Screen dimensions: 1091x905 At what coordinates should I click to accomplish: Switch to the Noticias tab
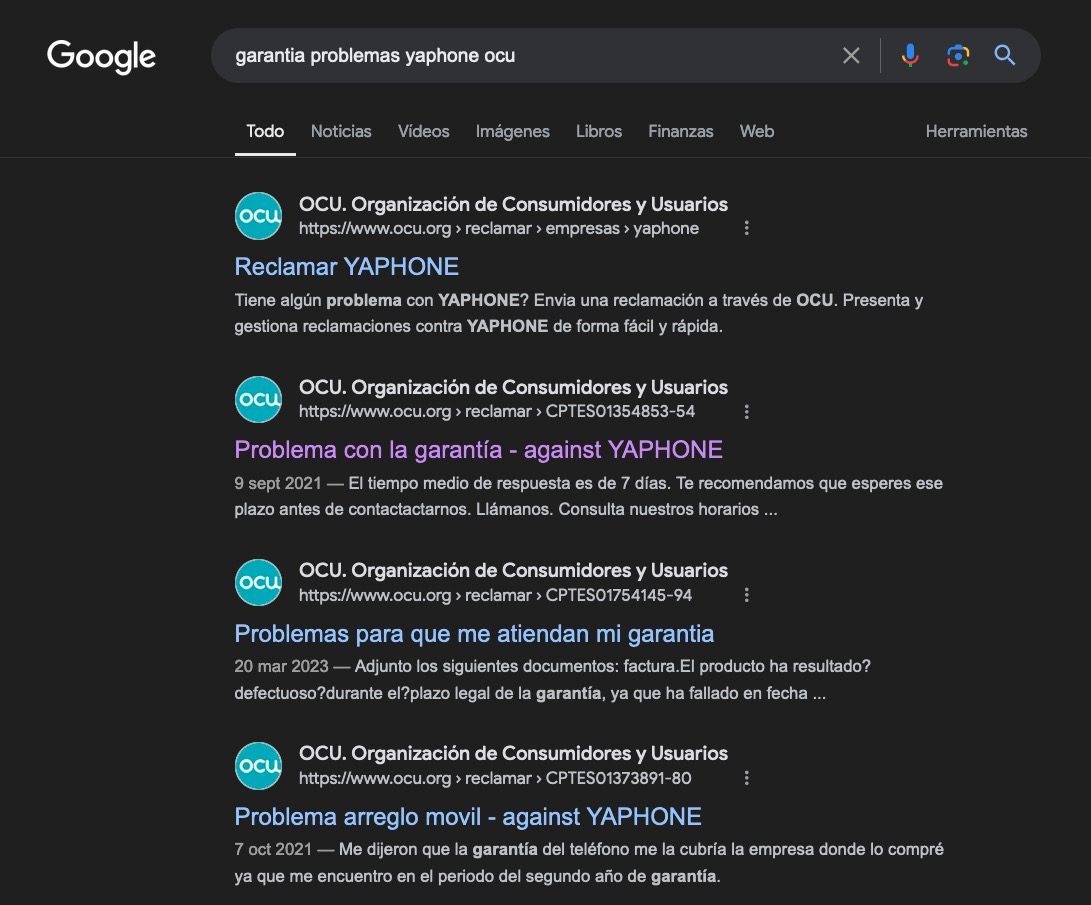[341, 131]
